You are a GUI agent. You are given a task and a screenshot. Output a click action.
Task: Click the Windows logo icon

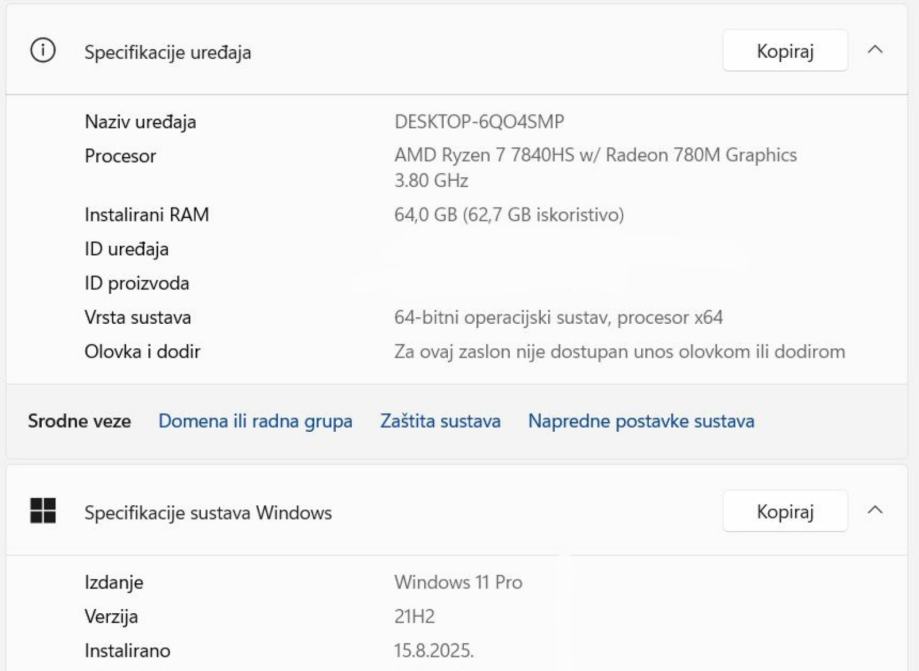pos(43,512)
